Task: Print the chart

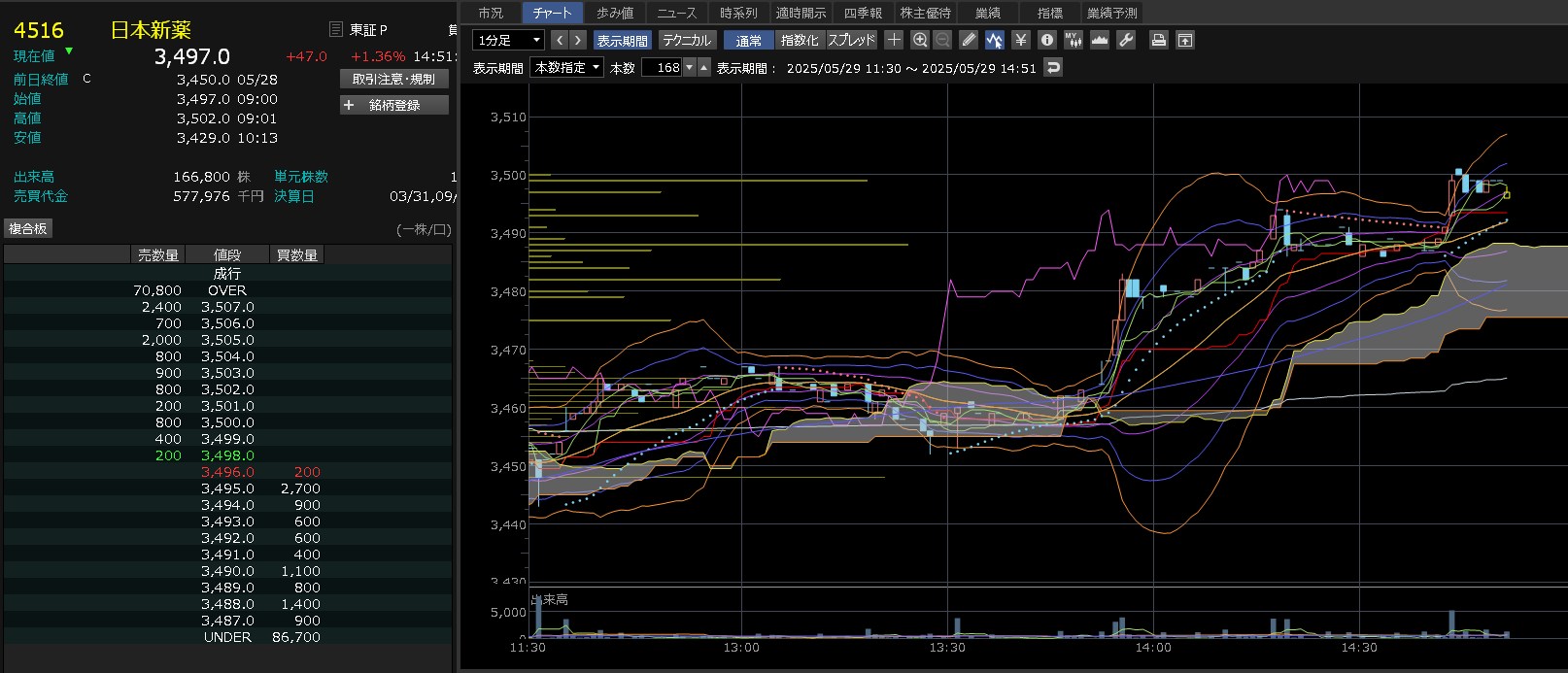Action: (1158, 40)
